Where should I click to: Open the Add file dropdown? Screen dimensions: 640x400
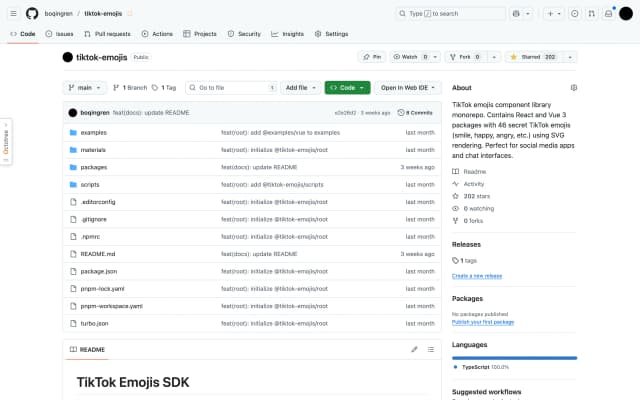click(x=301, y=88)
